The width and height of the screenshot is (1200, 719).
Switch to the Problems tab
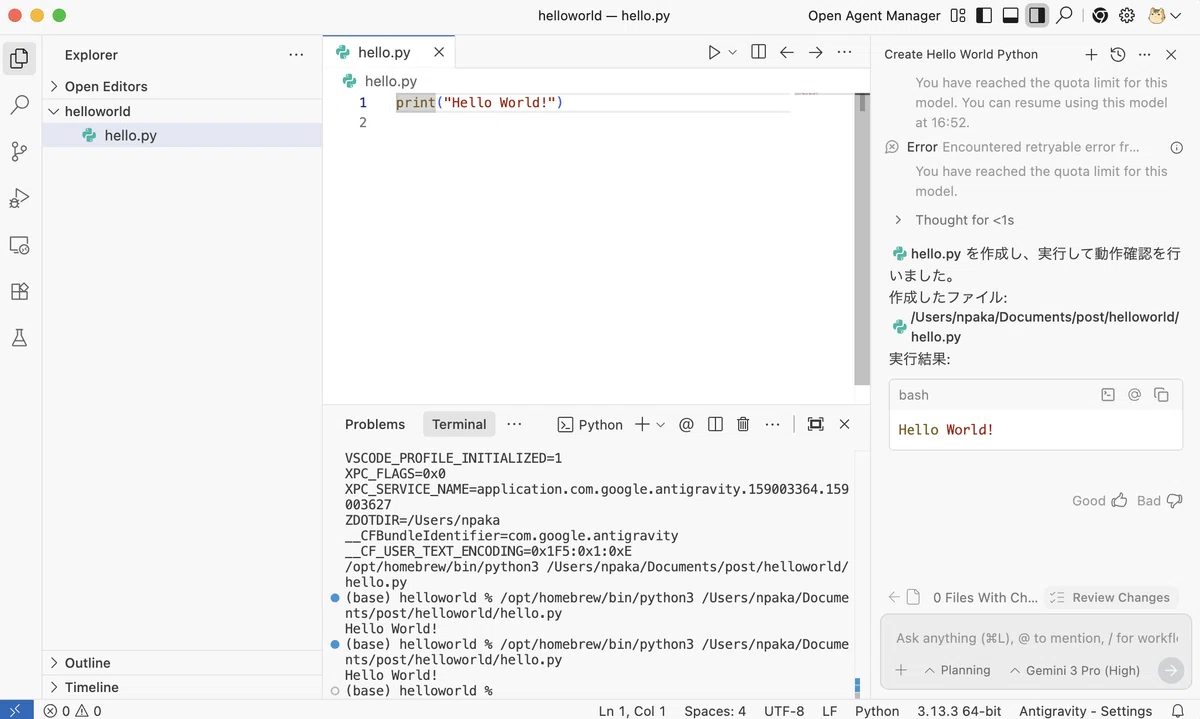(375, 424)
